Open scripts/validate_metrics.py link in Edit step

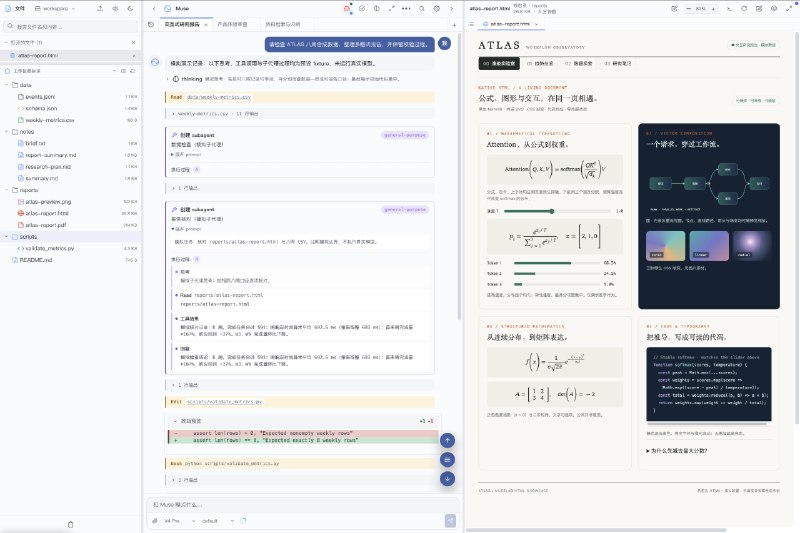click(224, 402)
